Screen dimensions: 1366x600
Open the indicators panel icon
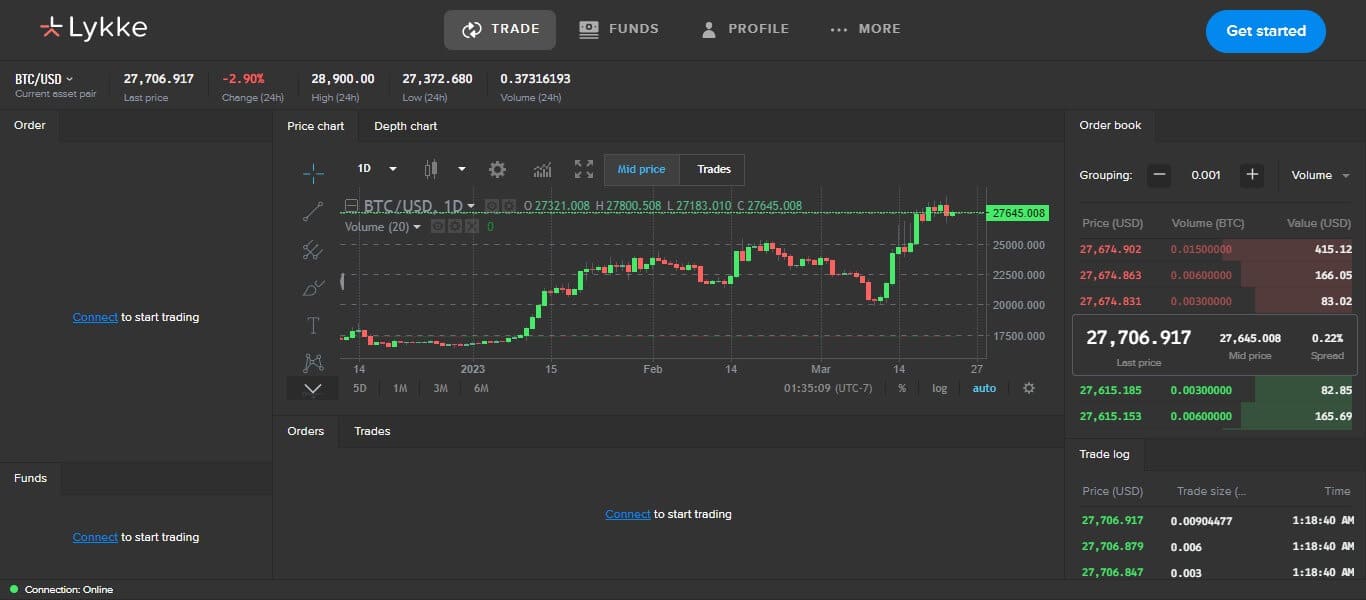542,169
